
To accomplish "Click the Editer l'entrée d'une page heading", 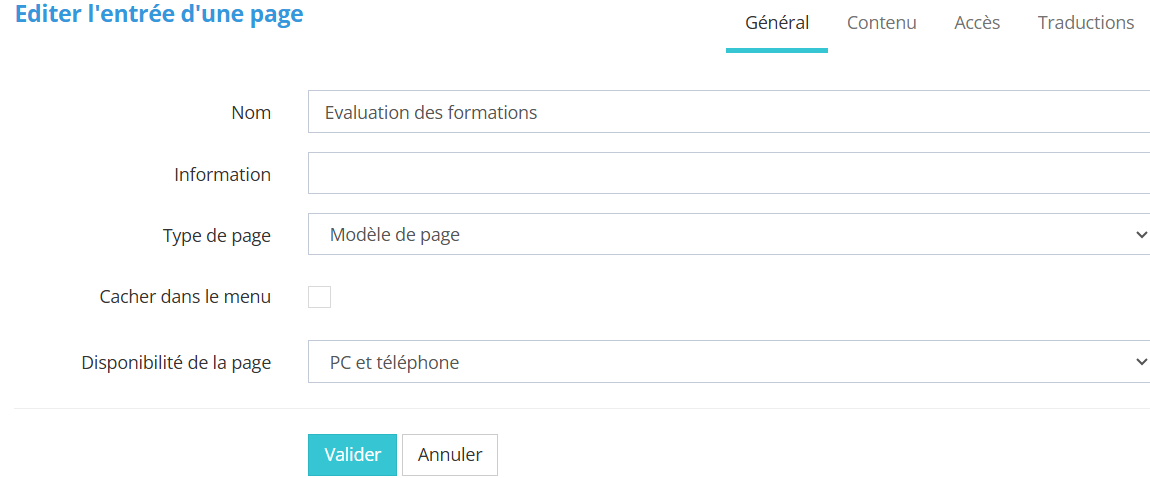I will (x=159, y=16).
